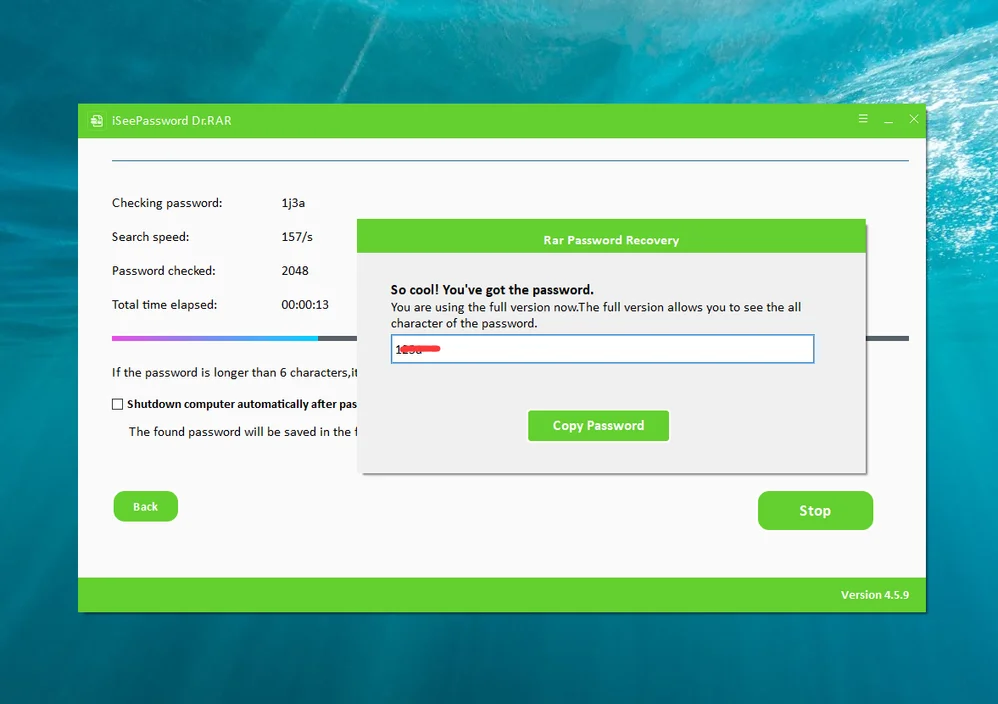The height and width of the screenshot is (704, 998).
Task: Stop the password search
Action: point(814,510)
